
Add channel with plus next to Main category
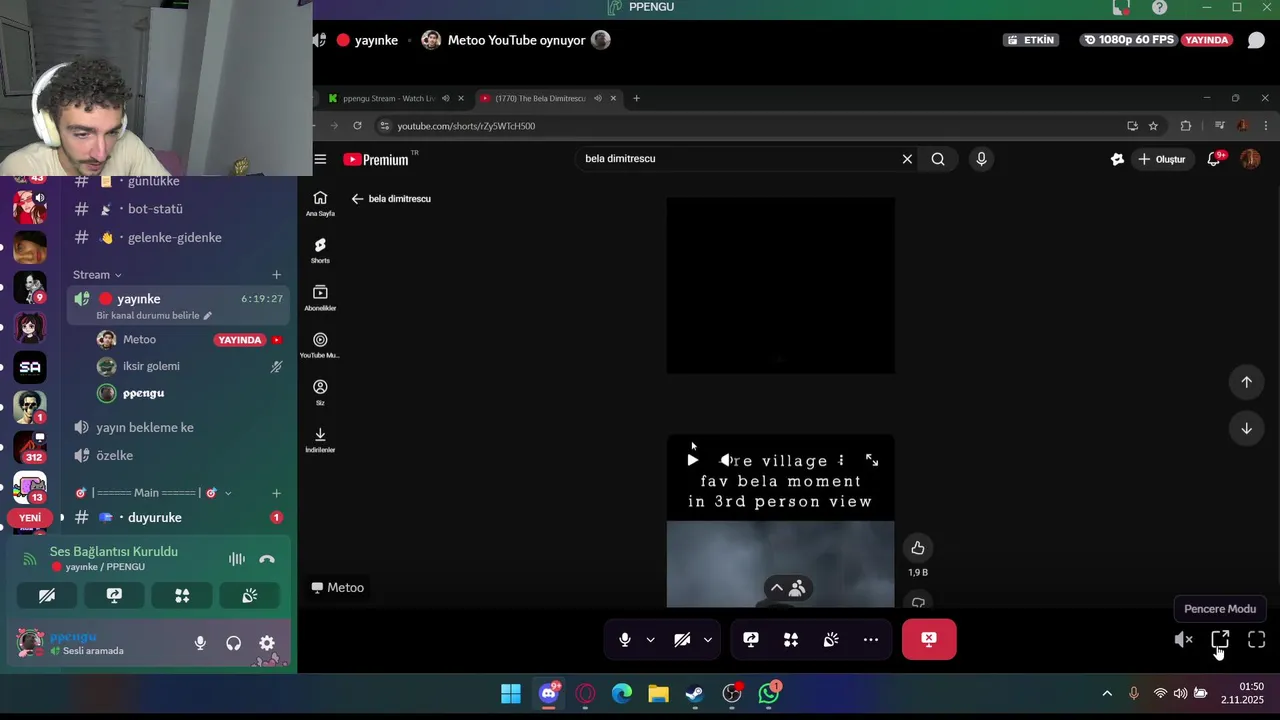pos(277,493)
